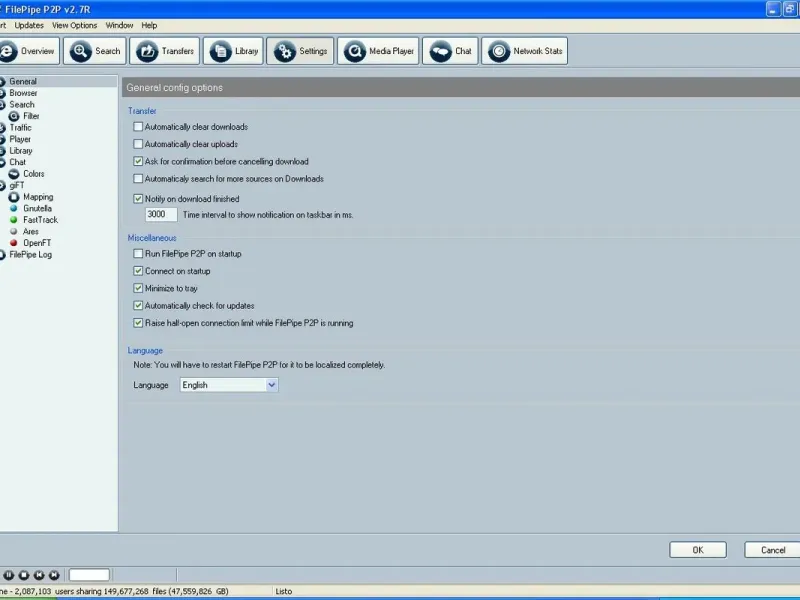Select Ares network settings
Viewport: 800px width, 600px height.
click(31, 232)
